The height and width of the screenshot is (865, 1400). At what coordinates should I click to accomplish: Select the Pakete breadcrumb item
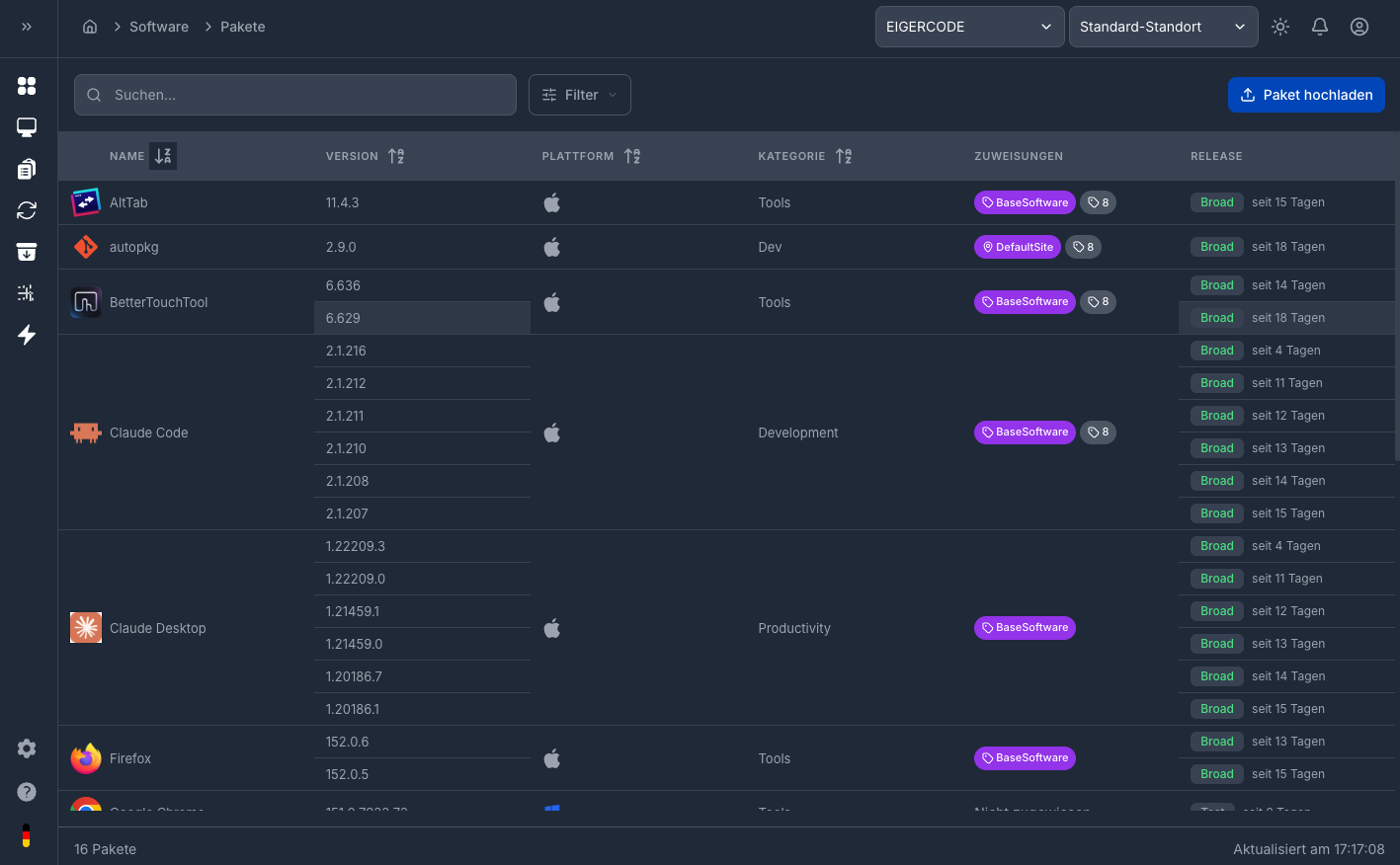click(x=243, y=27)
